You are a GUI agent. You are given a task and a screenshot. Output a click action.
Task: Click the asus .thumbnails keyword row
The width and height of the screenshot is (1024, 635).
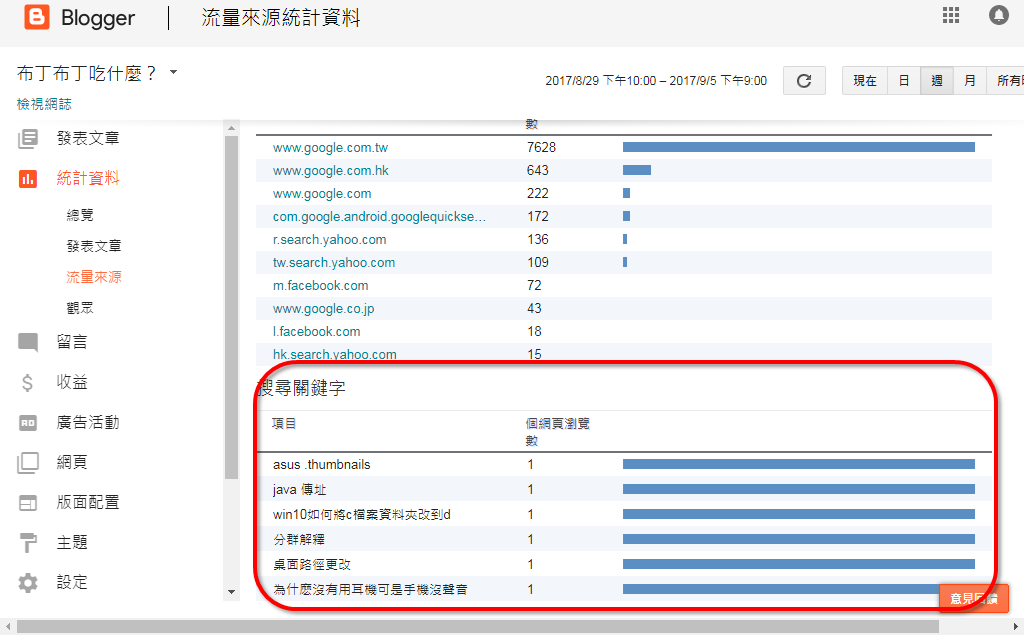coord(624,464)
